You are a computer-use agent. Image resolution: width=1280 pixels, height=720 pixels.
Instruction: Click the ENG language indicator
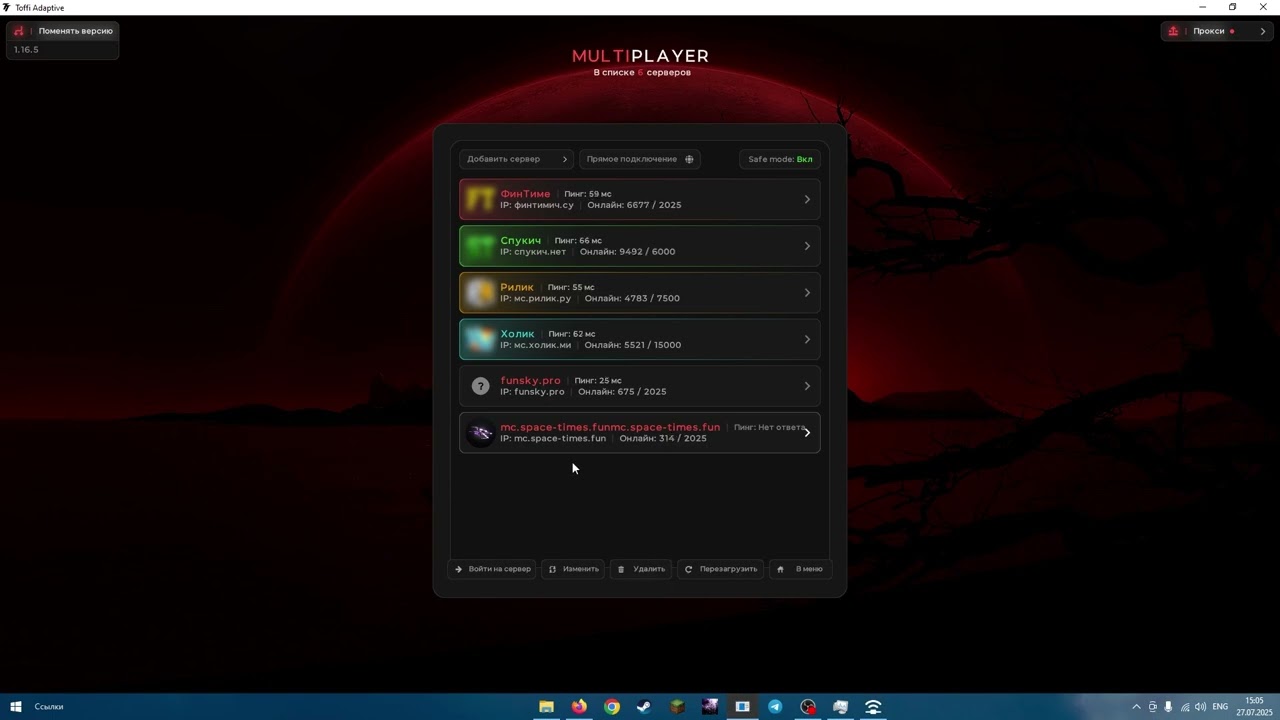point(1220,707)
